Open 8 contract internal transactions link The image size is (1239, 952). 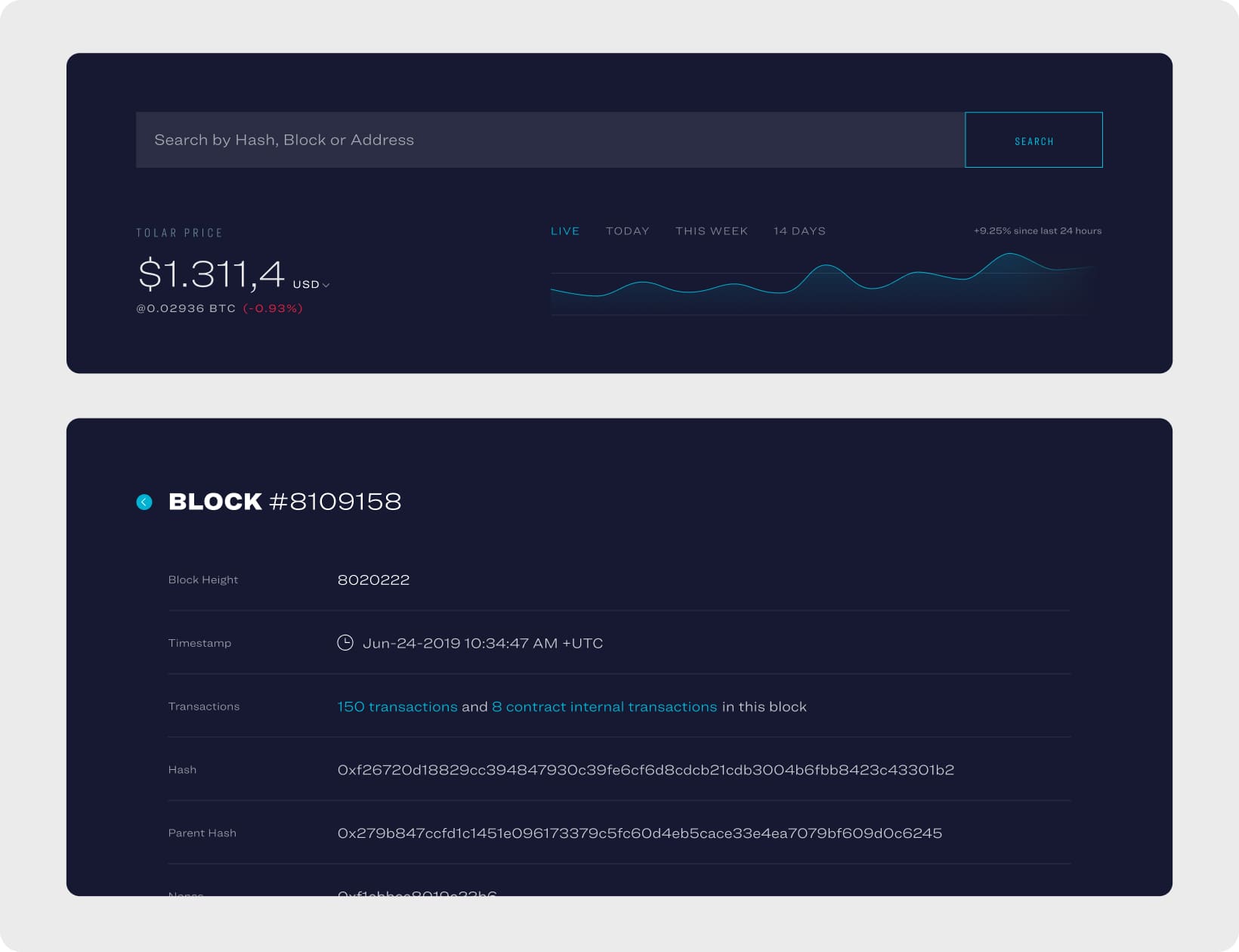(604, 706)
